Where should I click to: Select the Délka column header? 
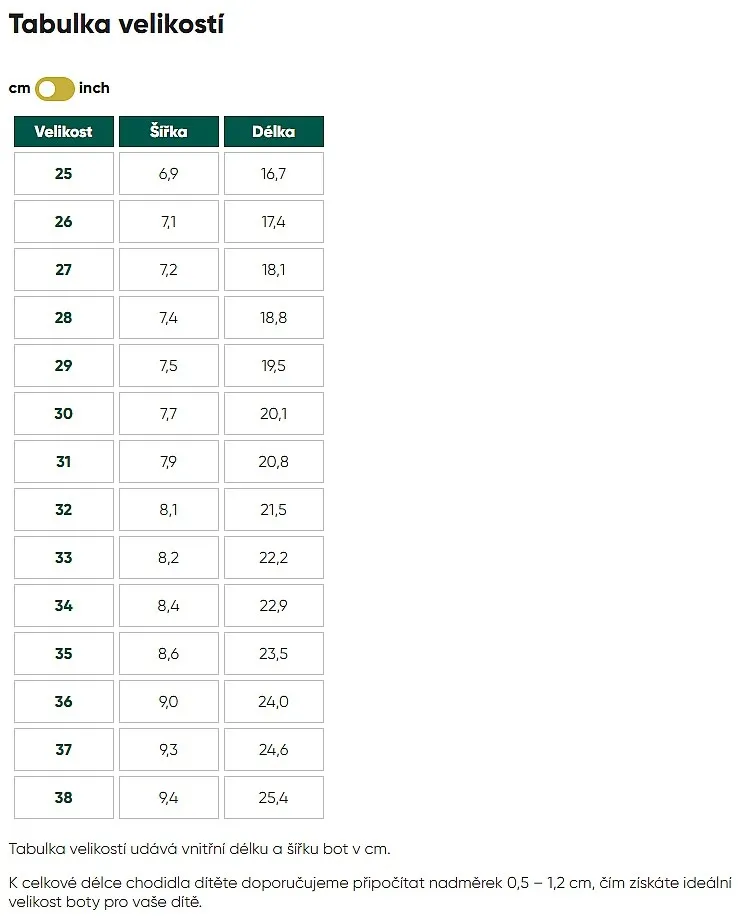[x=273, y=131]
